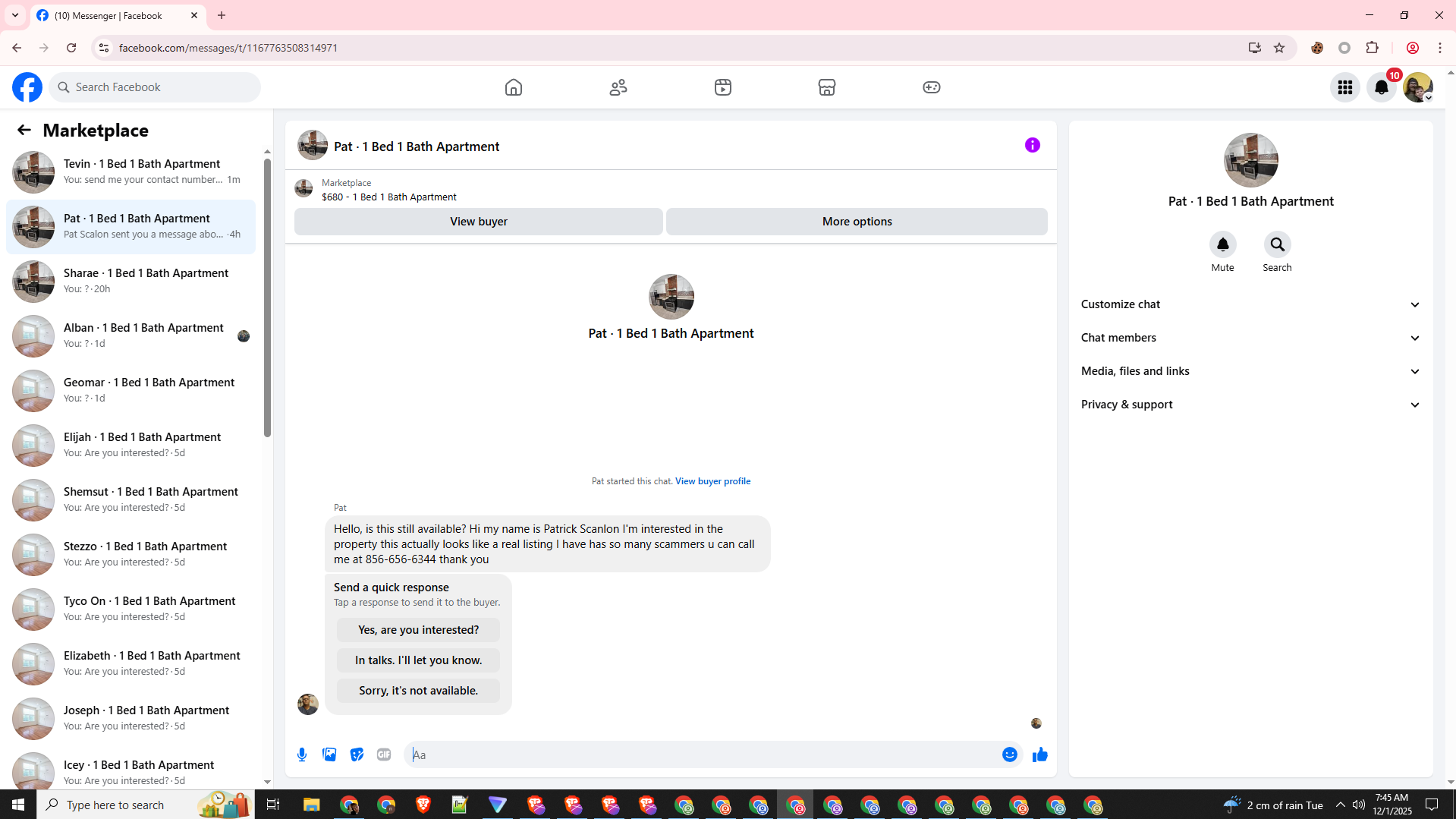Click the View buyer button
Viewport: 1456px width, 819px height.
pyautogui.click(x=479, y=222)
